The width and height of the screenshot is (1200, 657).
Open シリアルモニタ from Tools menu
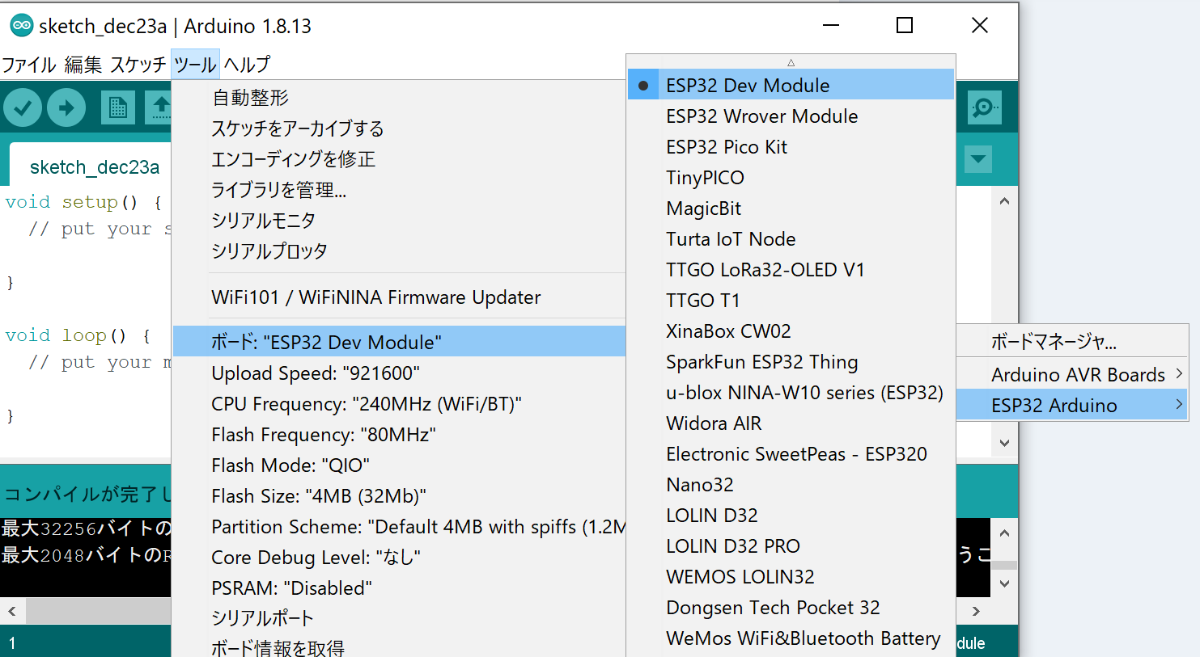pyautogui.click(x=400, y=220)
